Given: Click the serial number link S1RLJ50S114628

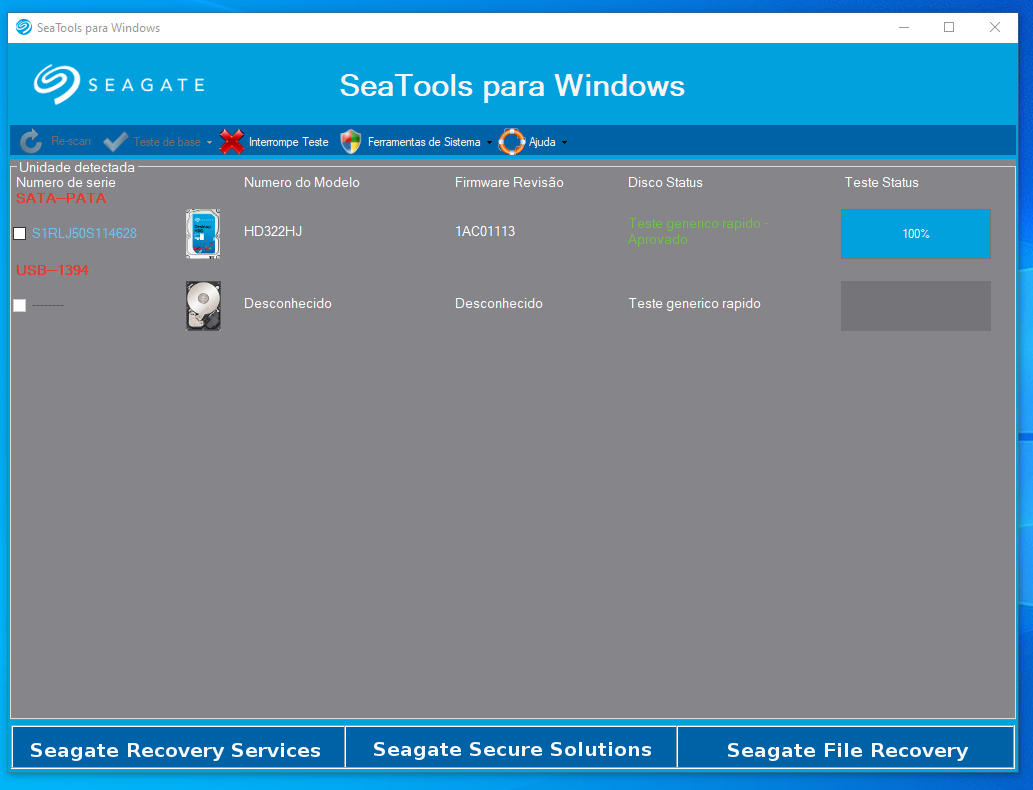Looking at the screenshot, I should click(x=84, y=233).
